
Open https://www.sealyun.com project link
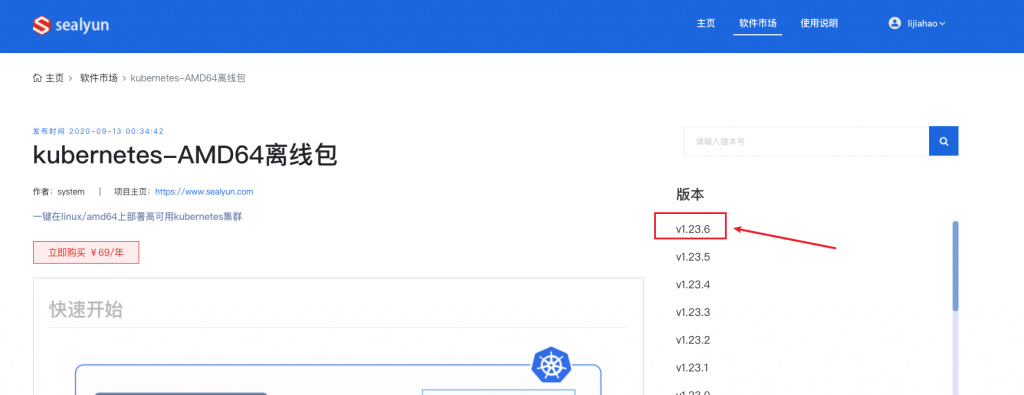click(204, 192)
